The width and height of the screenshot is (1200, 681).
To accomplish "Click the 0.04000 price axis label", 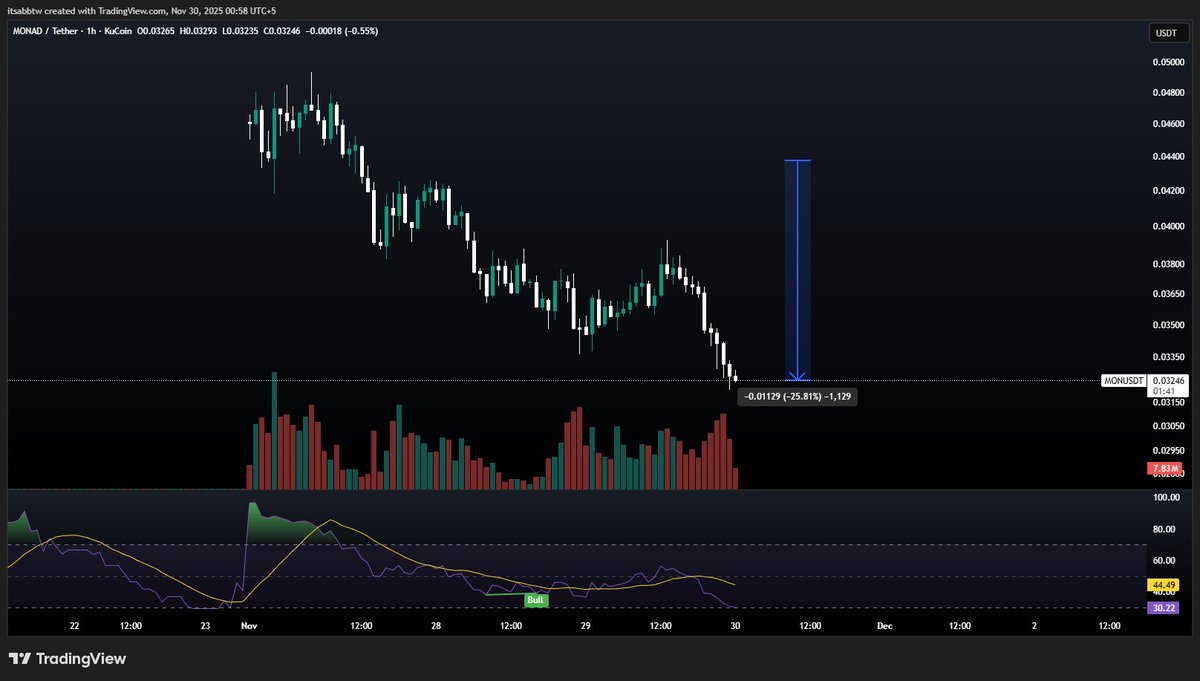I will tap(1169, 227).
